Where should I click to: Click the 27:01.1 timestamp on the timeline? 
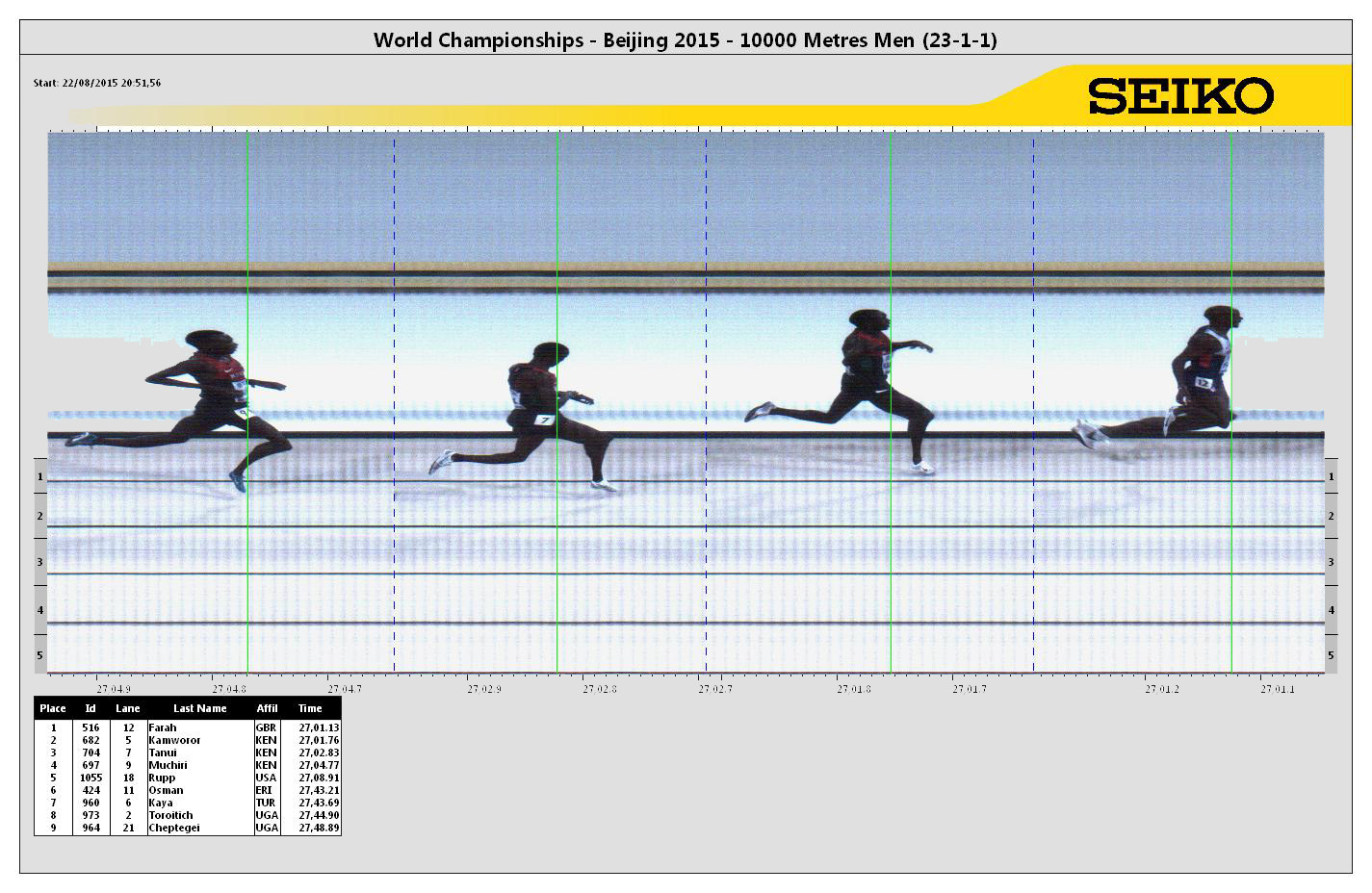[x=1277, y=689]
